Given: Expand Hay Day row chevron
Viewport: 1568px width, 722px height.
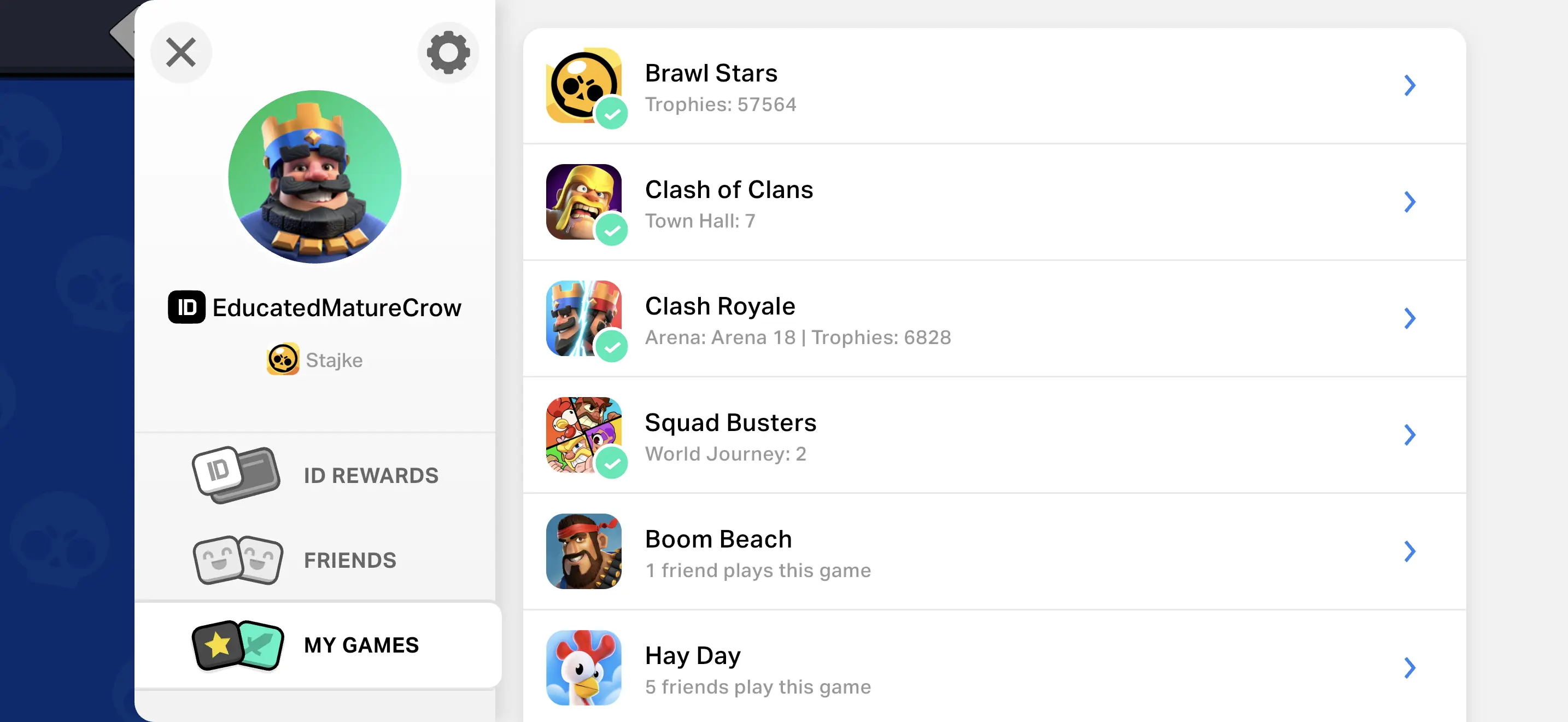Looking at the screenshot, I should (1410, 667).
